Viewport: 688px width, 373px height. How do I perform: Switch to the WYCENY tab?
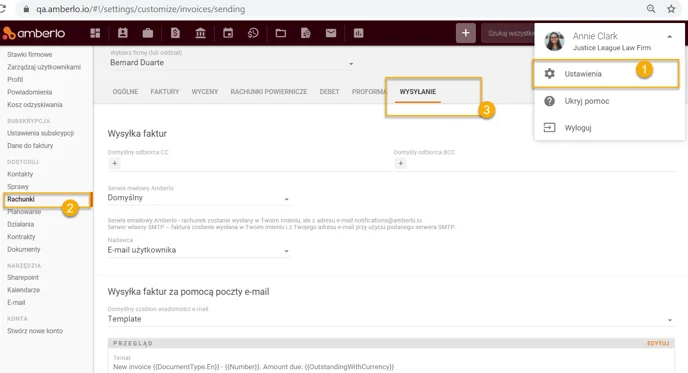[205, 92]
